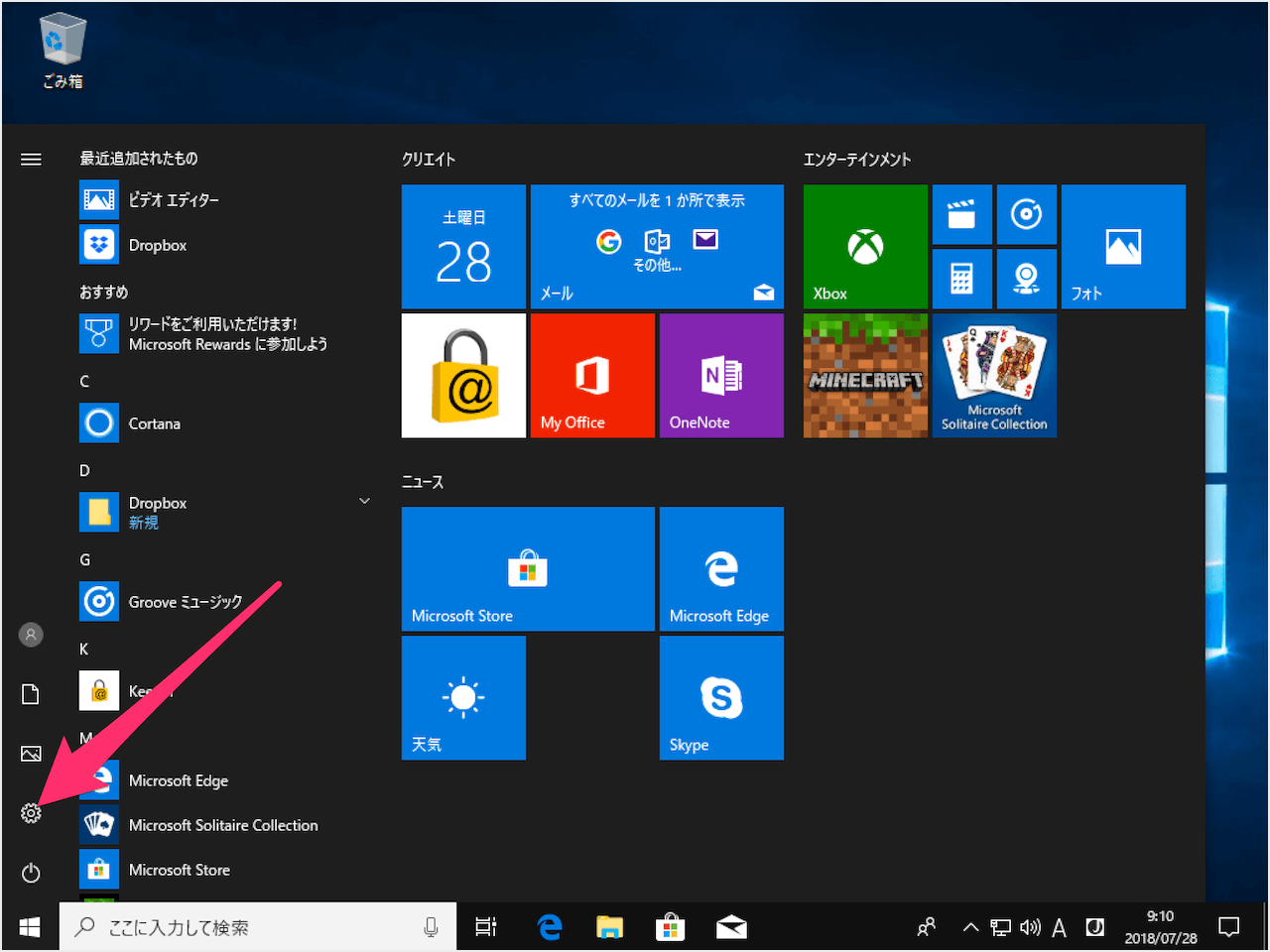The width and height of the screenshot is (1270, 952).
Task: Select Groove ミュージック in app list
Action: 185,602
